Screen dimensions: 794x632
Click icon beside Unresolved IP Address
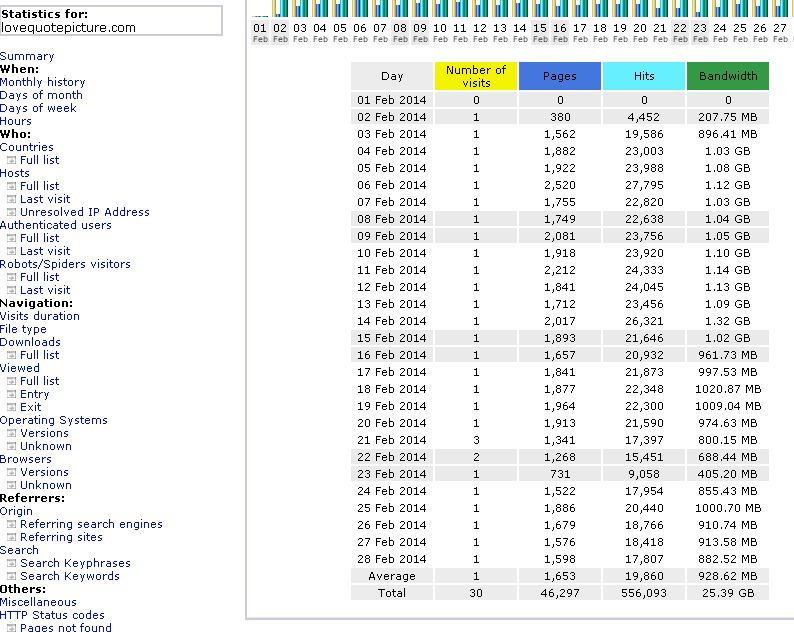click(11, 212)
